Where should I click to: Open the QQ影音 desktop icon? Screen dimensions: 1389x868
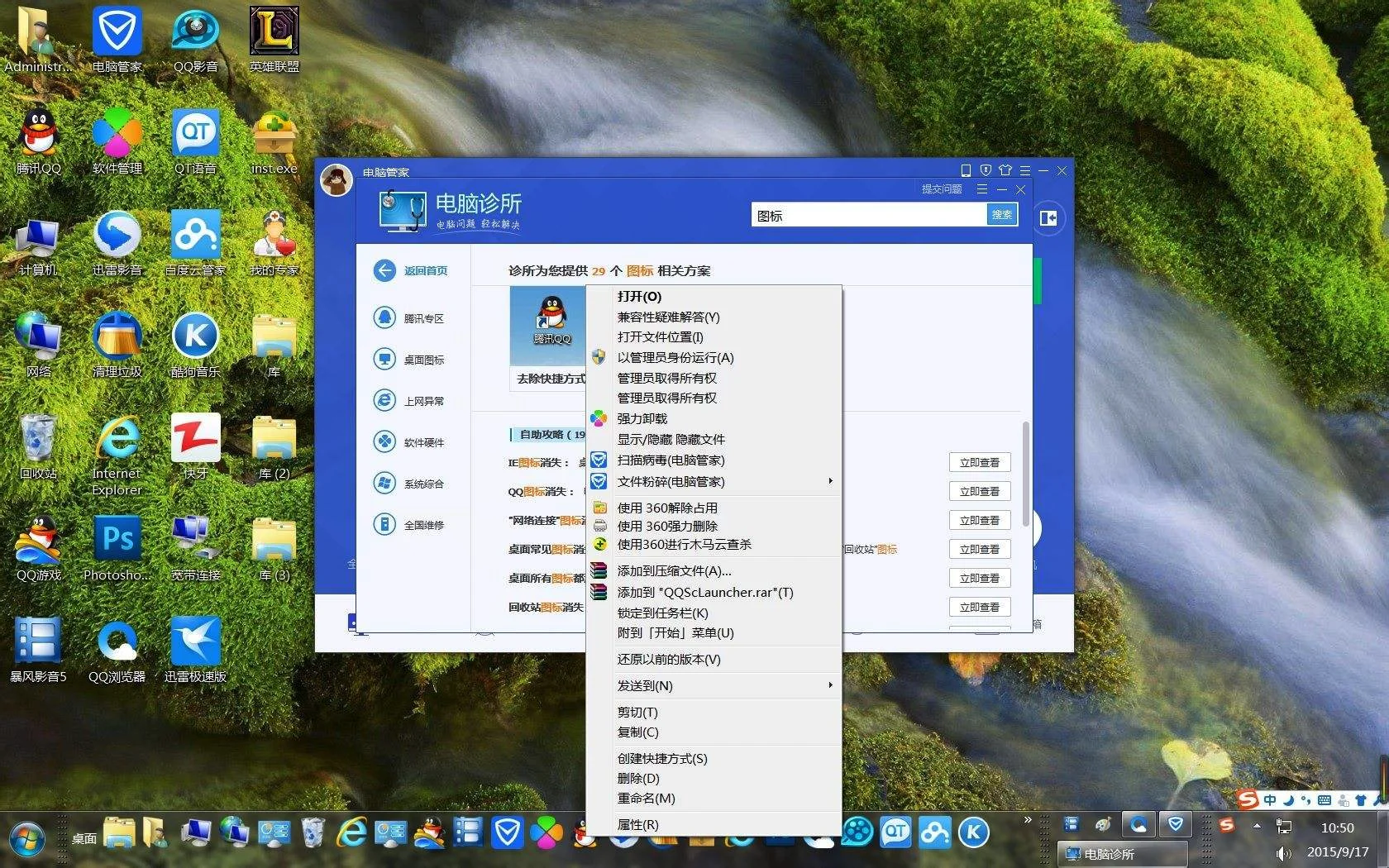pyautogui.click(x=195, y=39)
